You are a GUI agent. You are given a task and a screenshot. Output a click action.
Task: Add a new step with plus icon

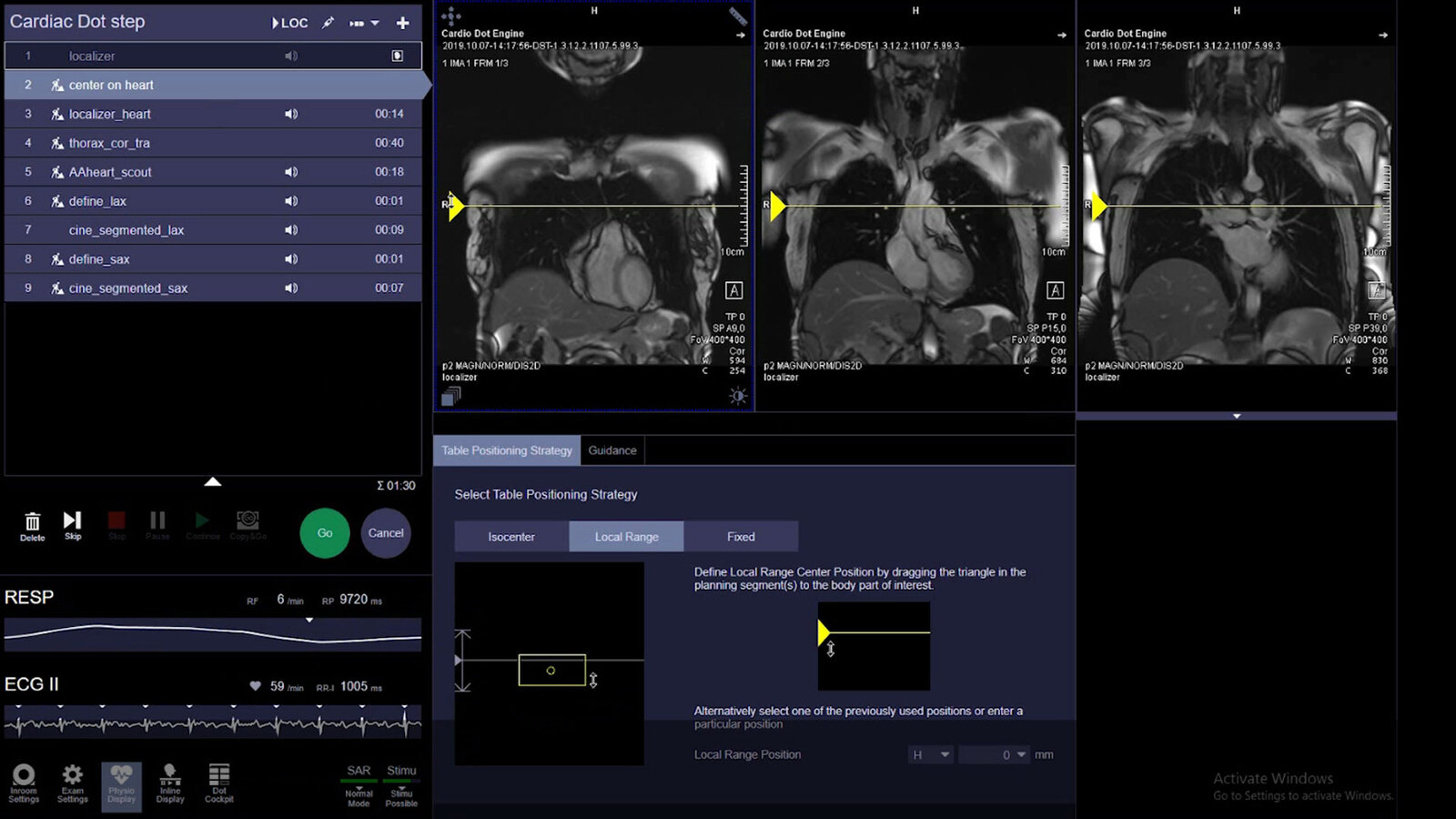[402, 23]
